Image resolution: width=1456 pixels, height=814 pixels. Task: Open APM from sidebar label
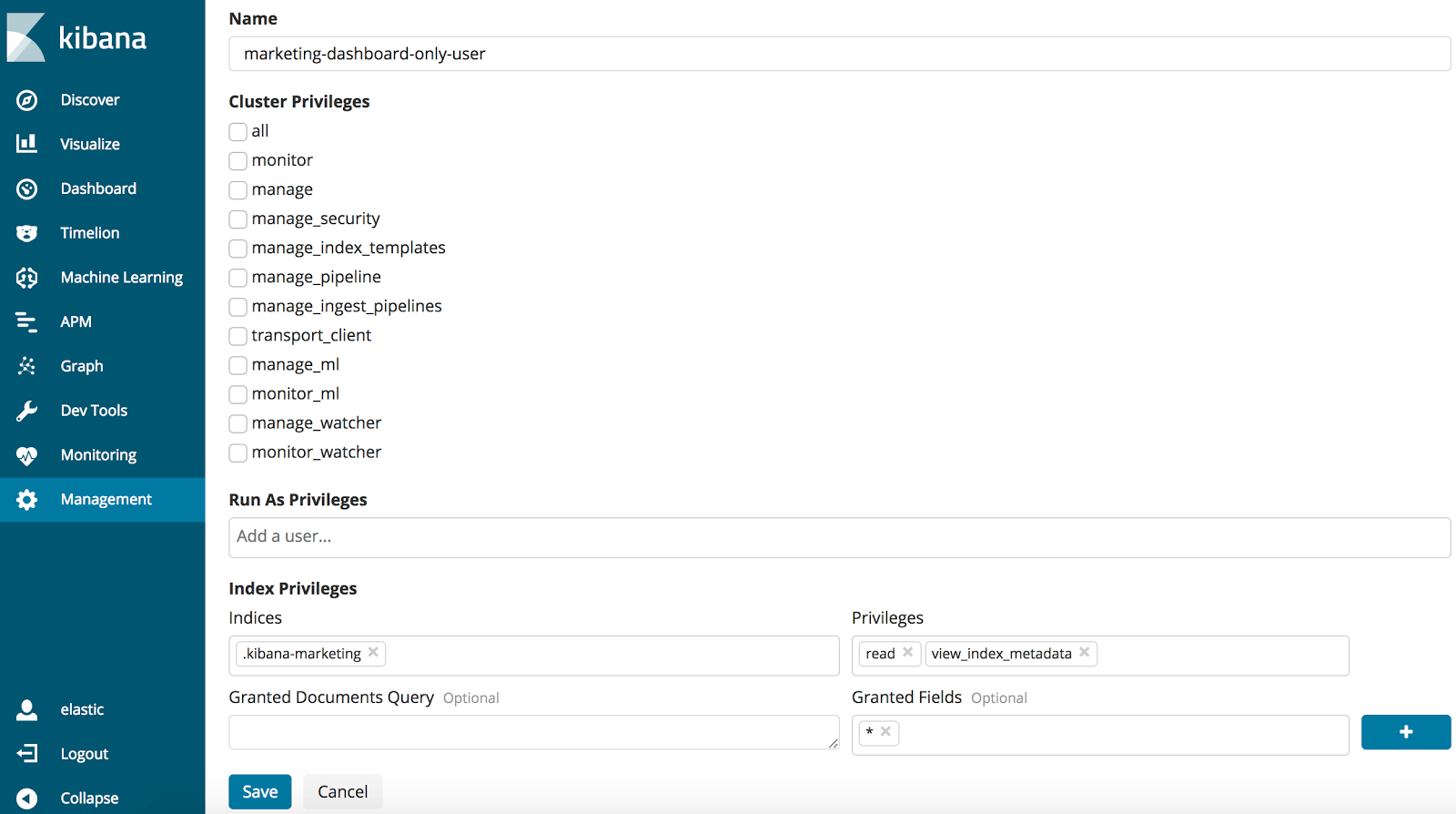tap(76, 321)
